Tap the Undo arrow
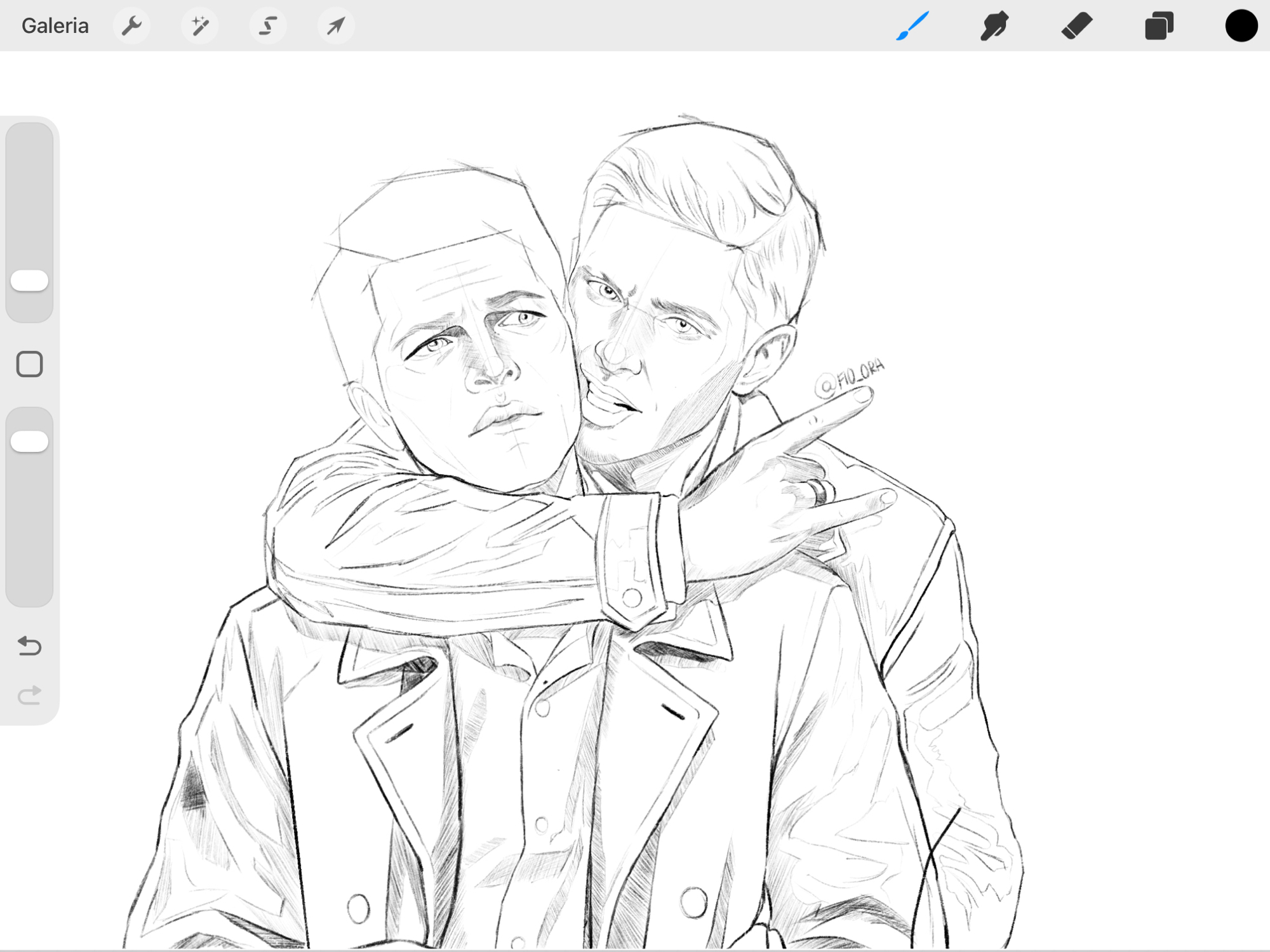Viewport: 1270px width, 952px height. point(29,646)
